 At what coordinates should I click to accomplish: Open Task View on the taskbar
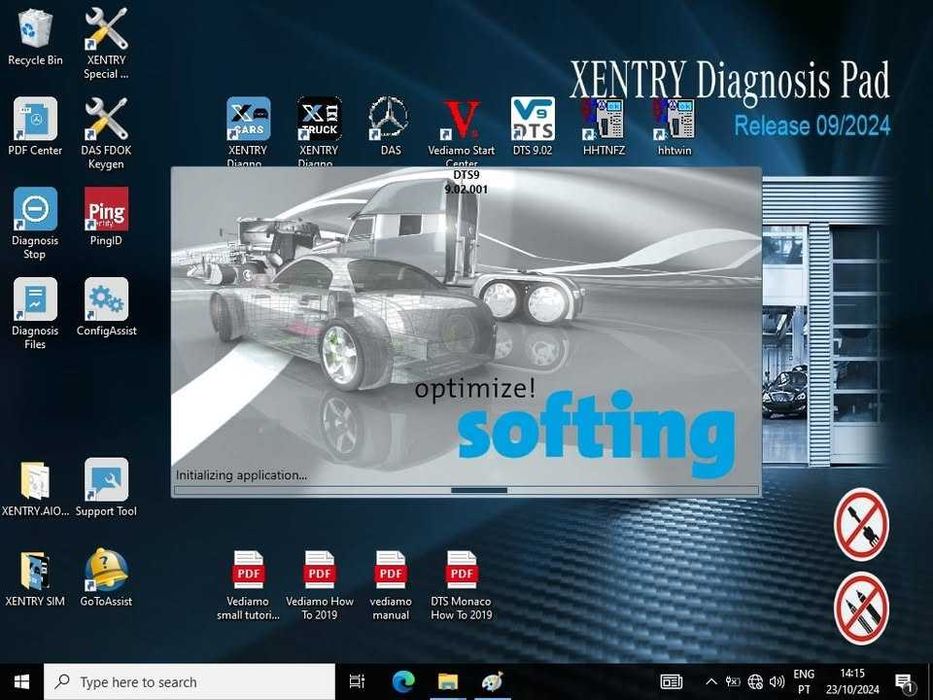[357, 682]
